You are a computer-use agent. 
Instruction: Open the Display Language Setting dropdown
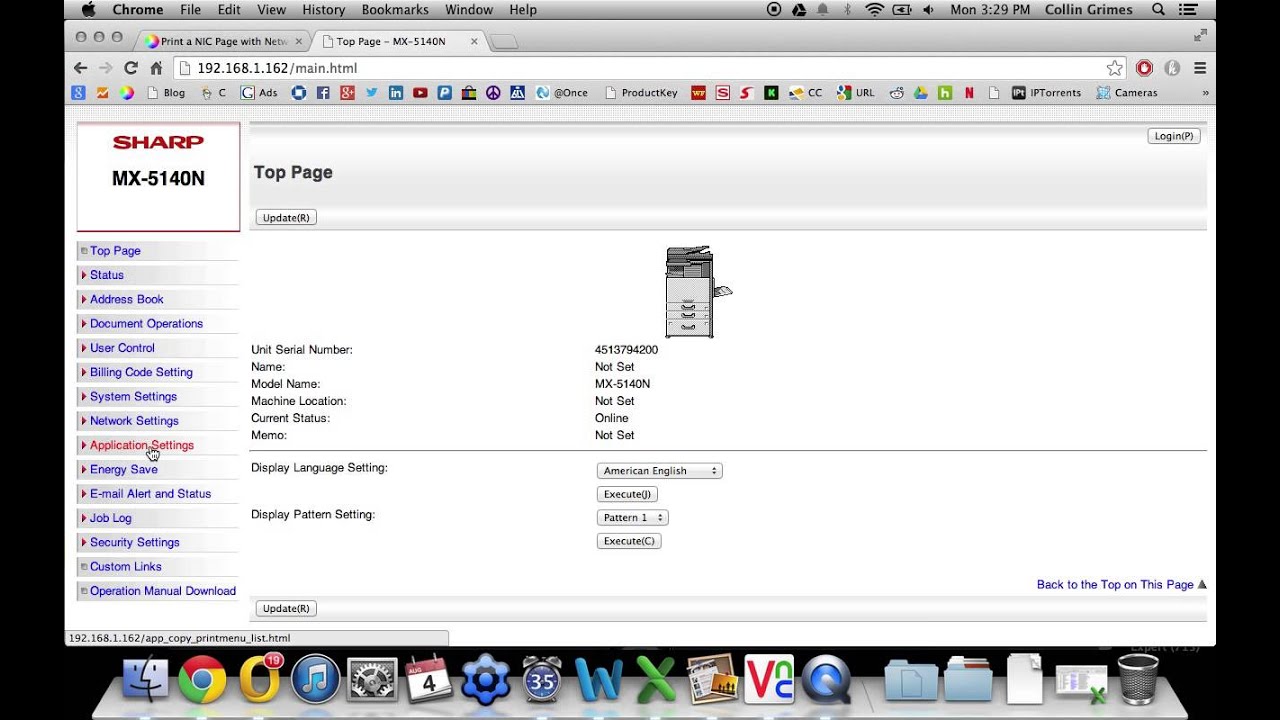tap(659, 471)
